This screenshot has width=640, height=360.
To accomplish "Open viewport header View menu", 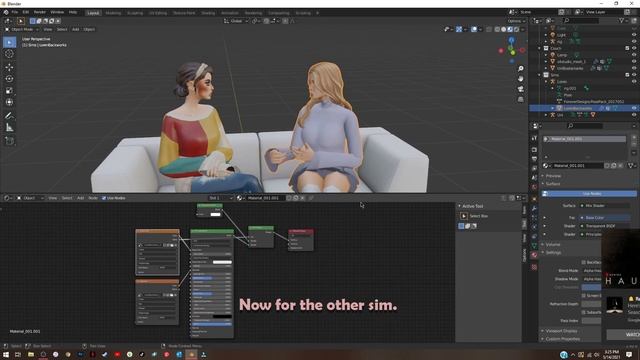I will (x=48, y=29).
